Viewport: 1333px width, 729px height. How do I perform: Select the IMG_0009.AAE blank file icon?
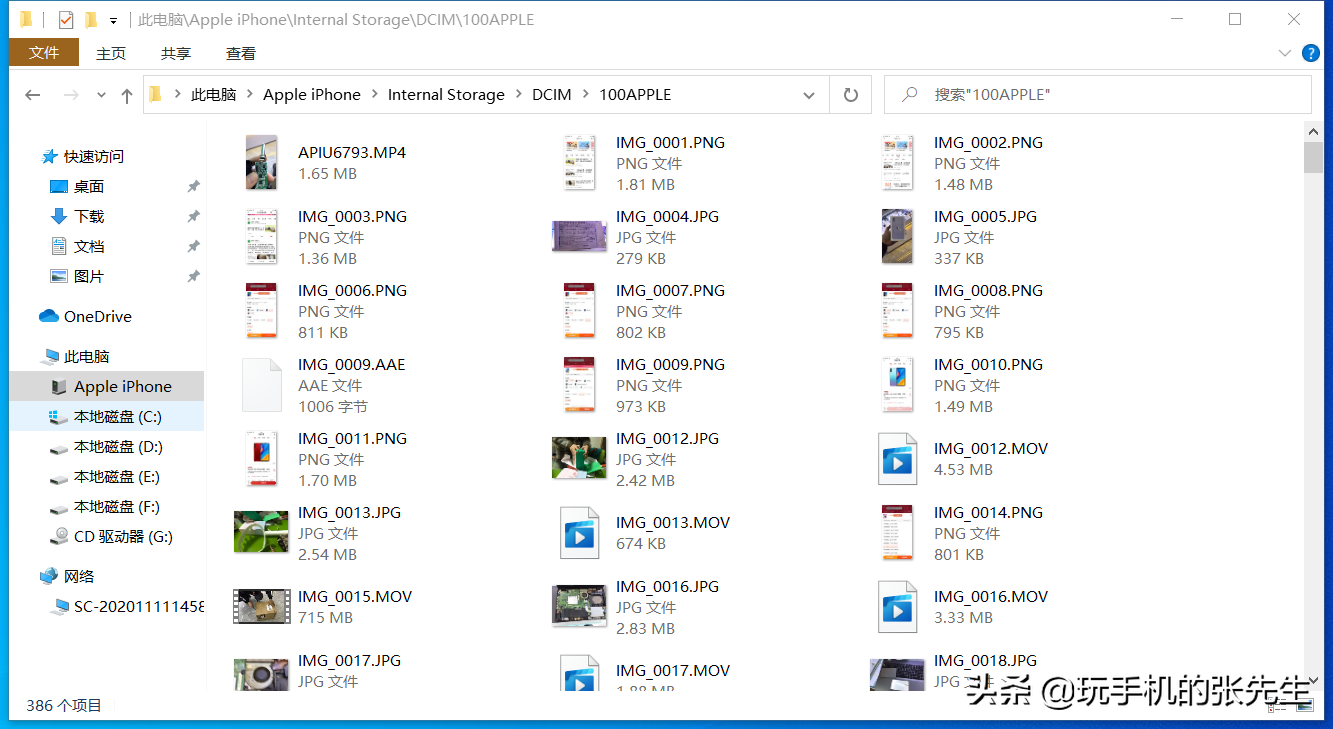[x=262, y=385]
